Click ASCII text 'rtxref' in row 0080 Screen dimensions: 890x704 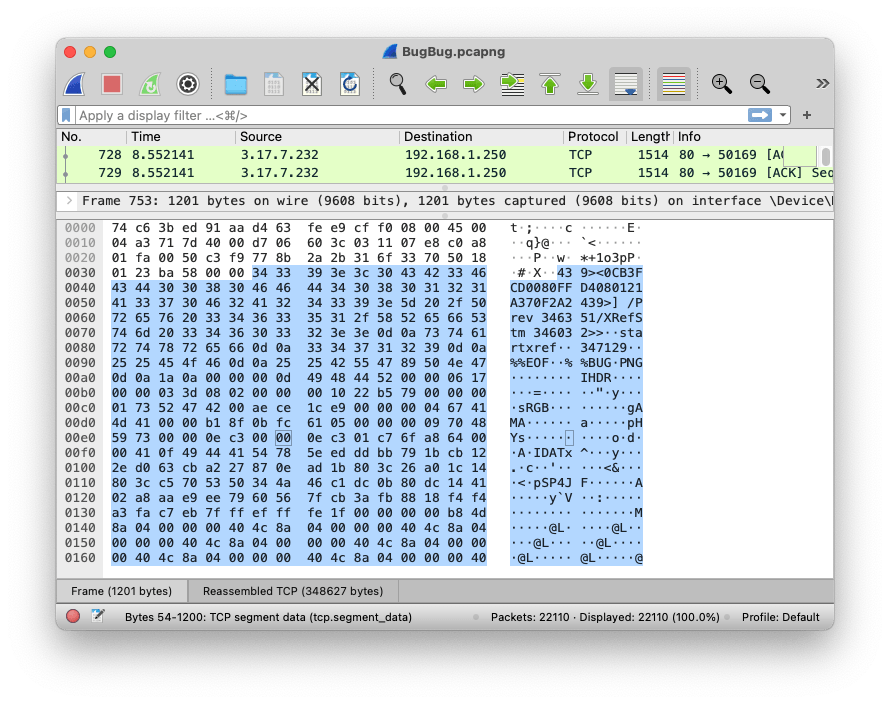[x=534, y=348]
